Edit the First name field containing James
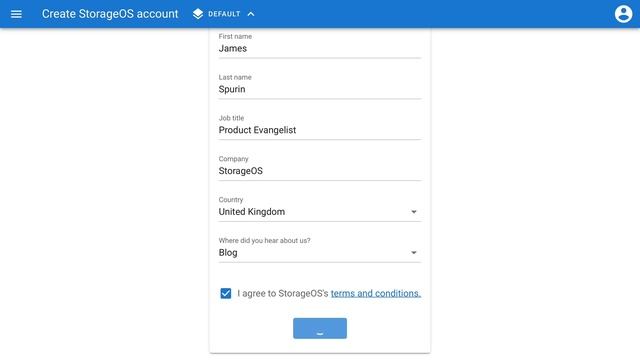This screenshot has width=640, height=360. click(x=320, y=49)
